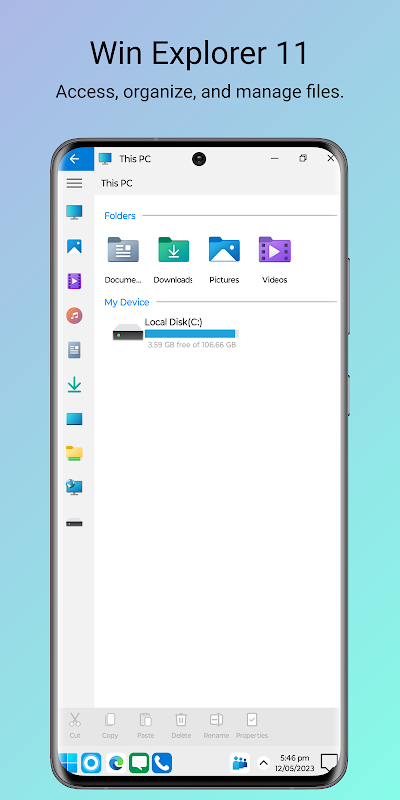The width and height of the screenshot is (400, 800).
Task: Click the Folders section header
Action: (x=120, y=216)
